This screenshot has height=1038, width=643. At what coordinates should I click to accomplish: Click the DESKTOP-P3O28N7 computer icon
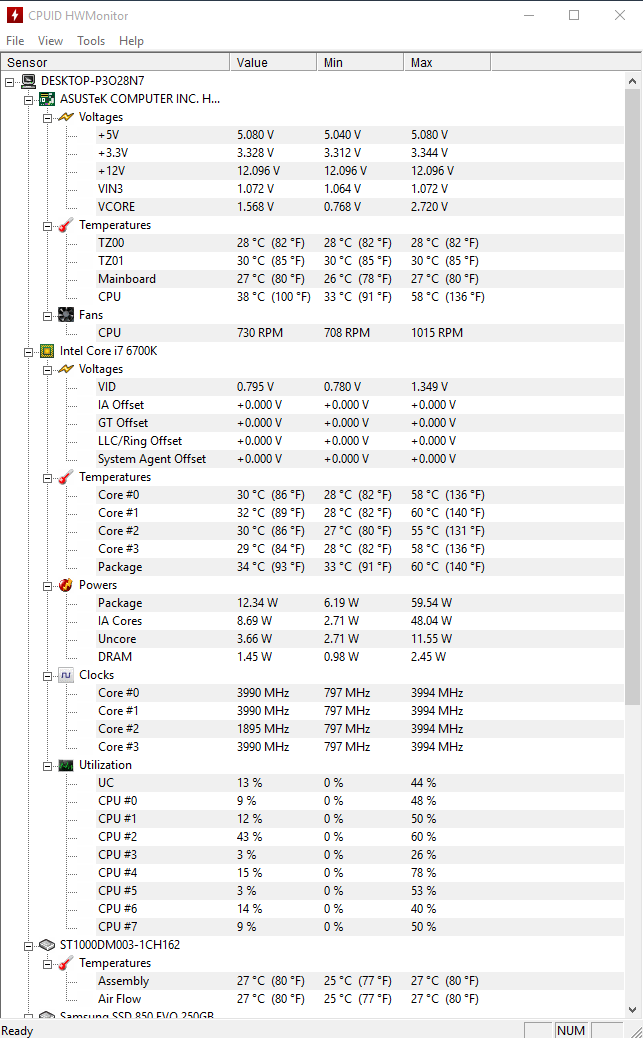point(29,81)
